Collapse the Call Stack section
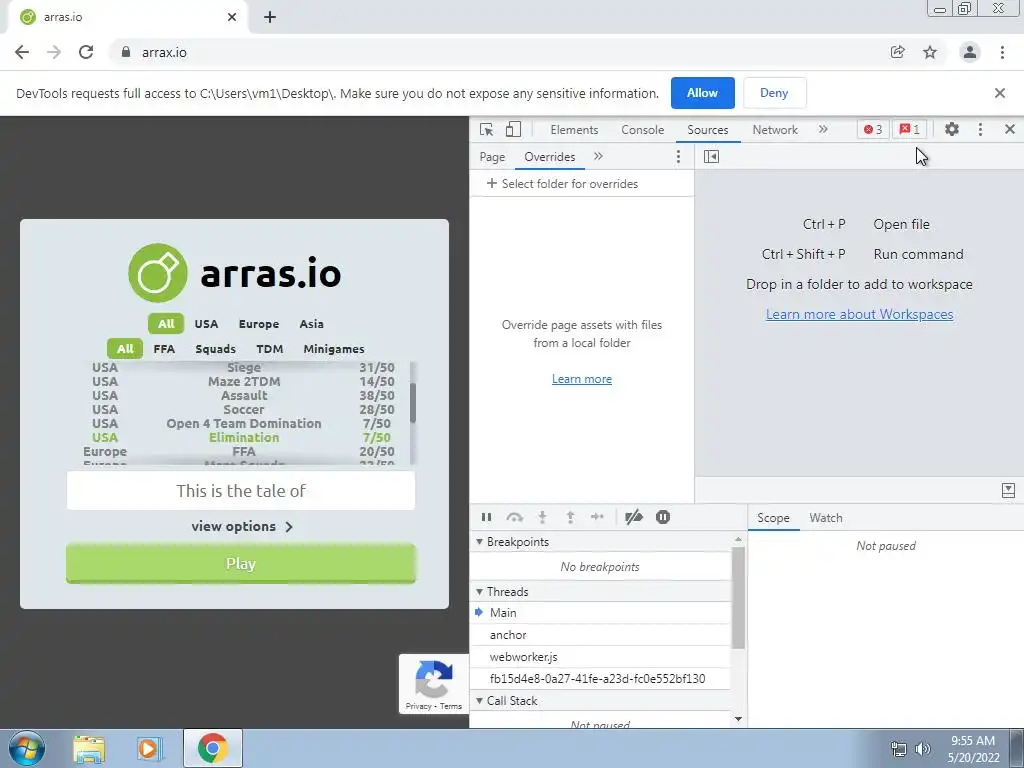Image resolution: width=1024 pixels, height=768 pixels. pyautogui.click(x=479, y=701)
